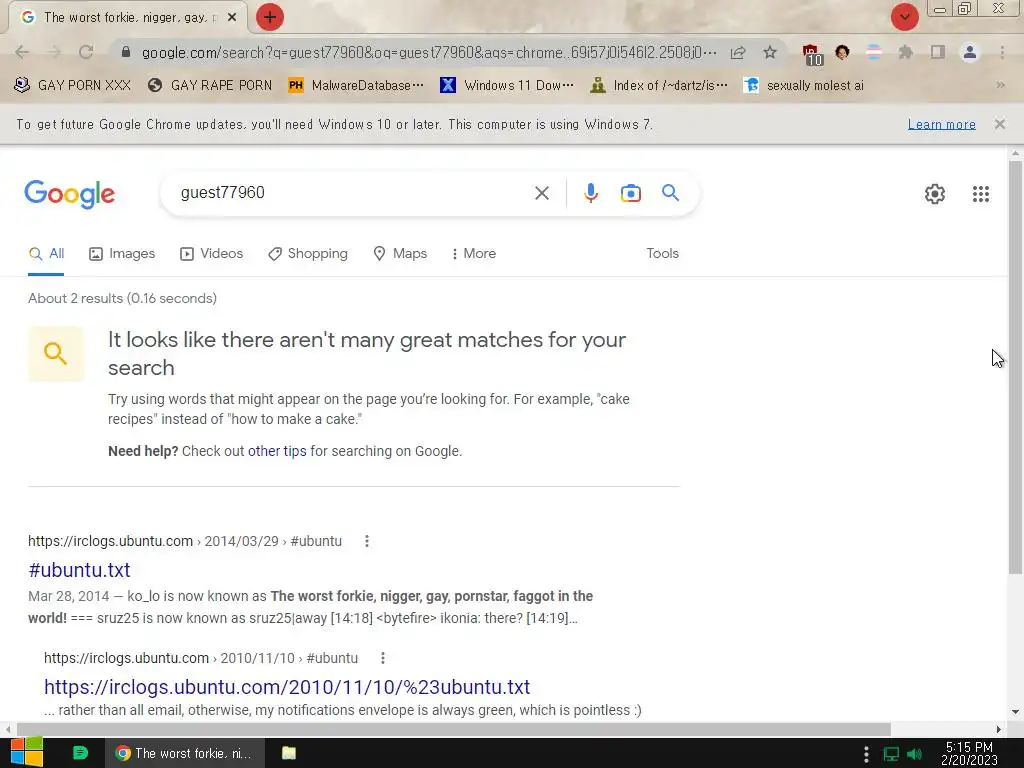The image size is (1024, 768).
Task: Open the green chat app on taskbar
Action: click(x=80, y=753)
